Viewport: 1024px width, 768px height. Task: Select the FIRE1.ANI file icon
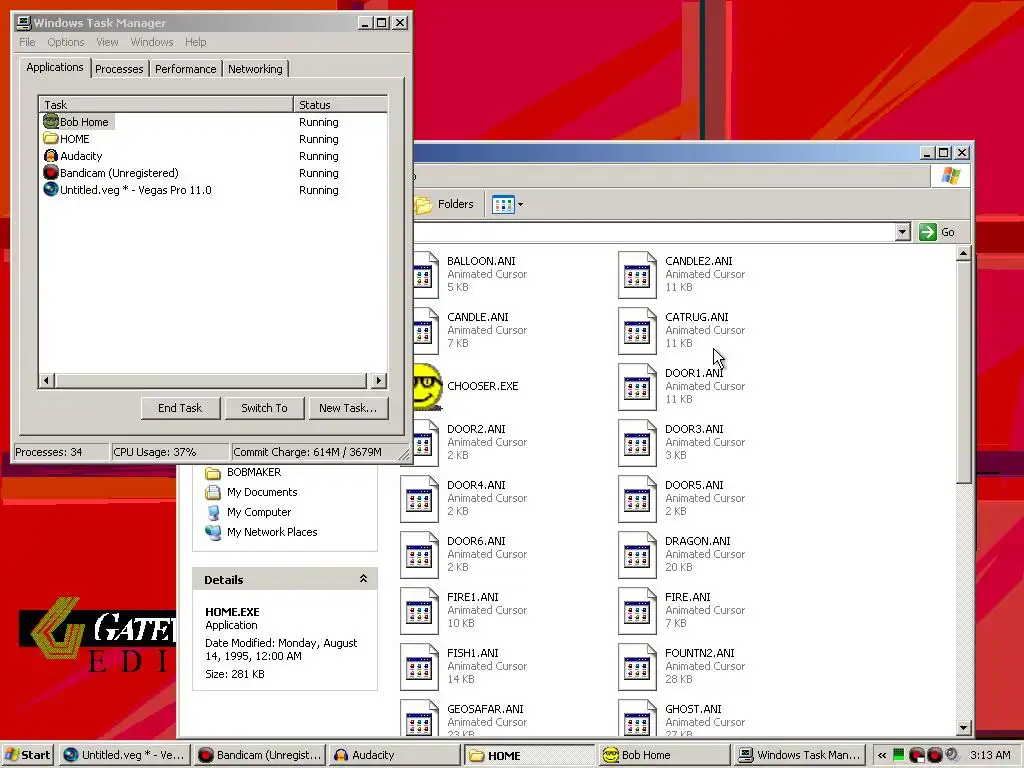[419, 611]
